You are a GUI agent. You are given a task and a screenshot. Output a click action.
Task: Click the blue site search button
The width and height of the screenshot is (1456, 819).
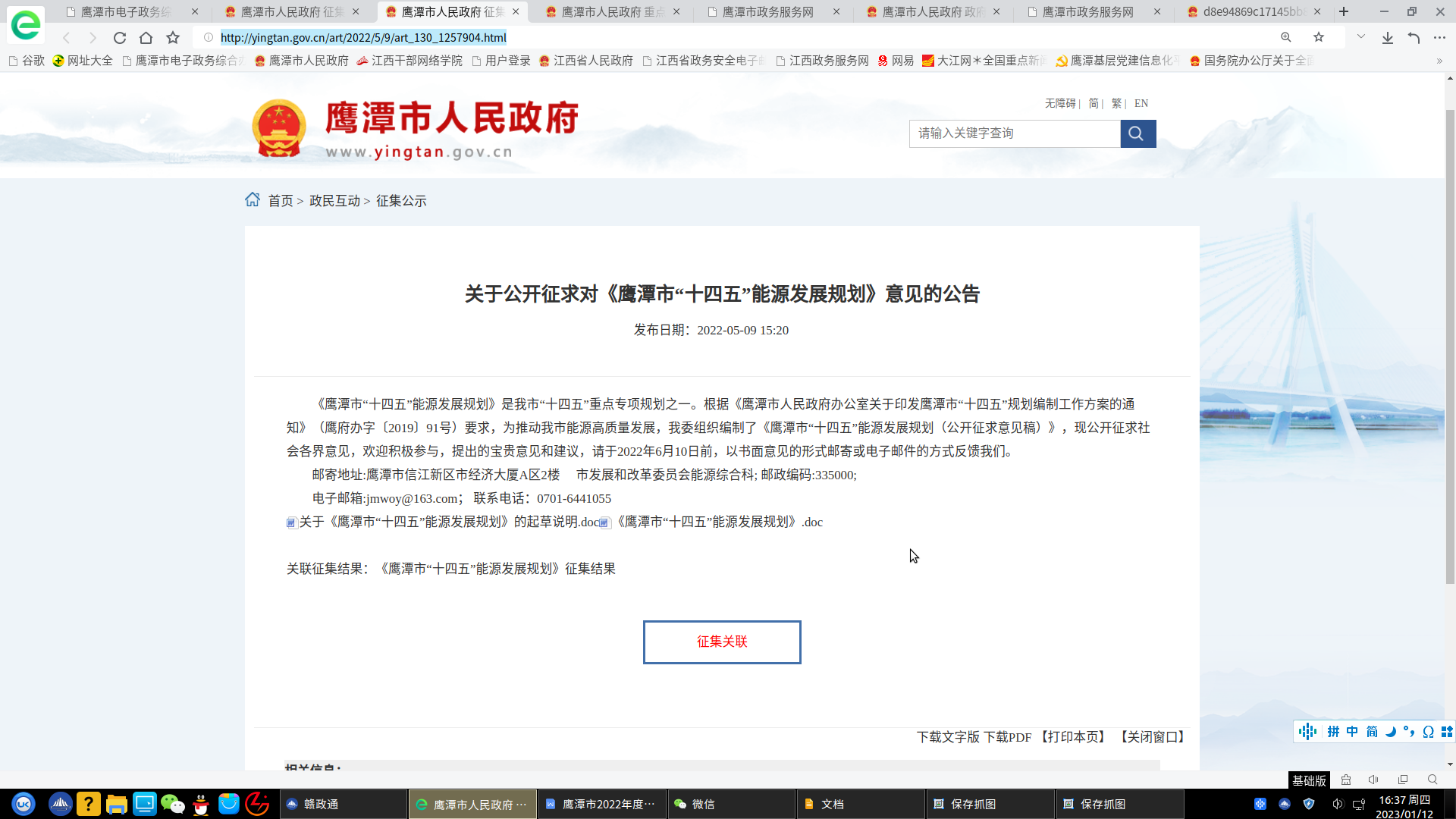click(1137, 133)
